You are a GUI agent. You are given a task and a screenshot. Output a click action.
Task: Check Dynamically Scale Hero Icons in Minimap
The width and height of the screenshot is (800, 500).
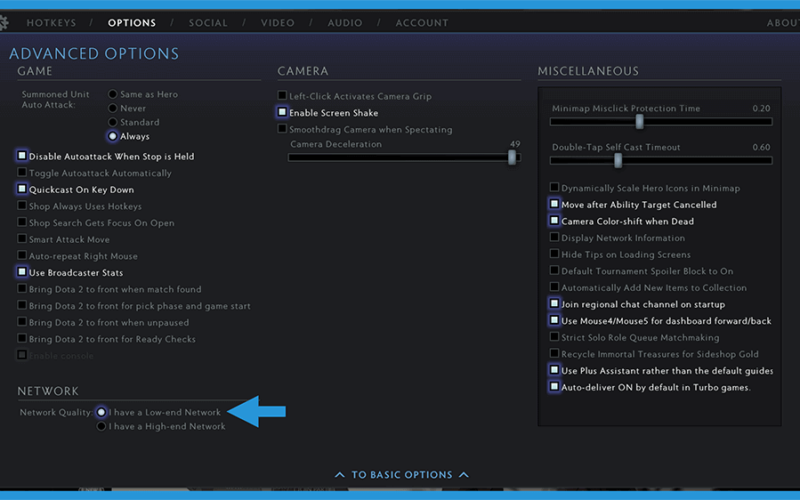pyautogui.click(x=554, y=187)
